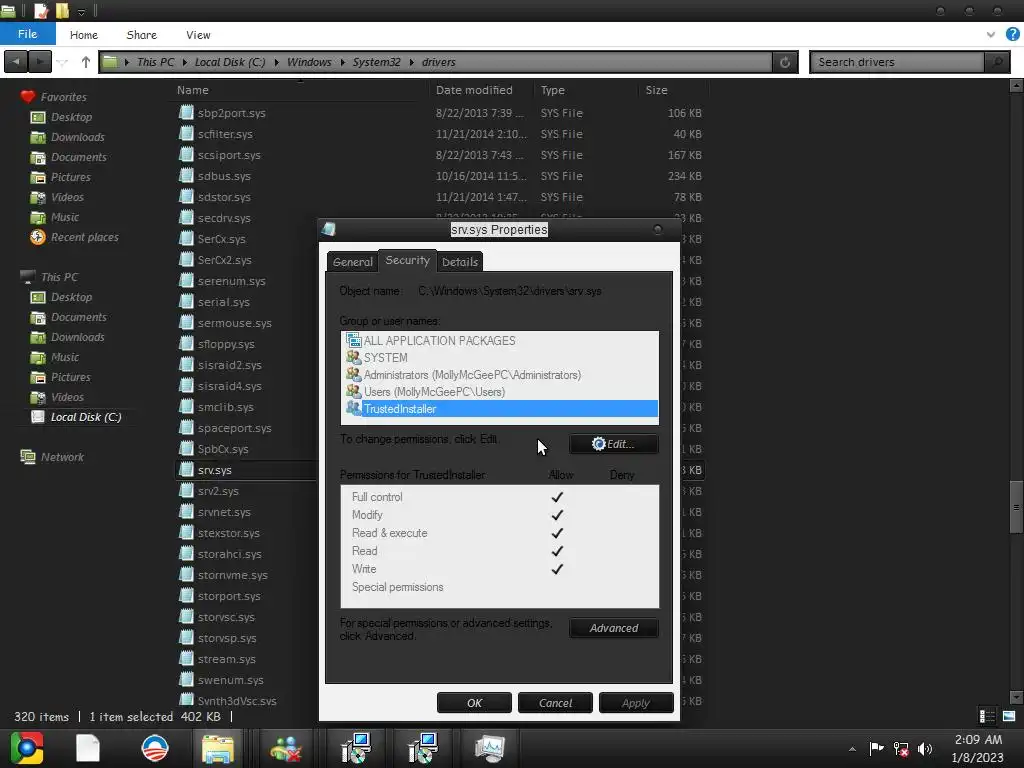
Task: Click the file list vertical scrollbar thumb
Action: pyautogui.click(x=1016, y=507)
